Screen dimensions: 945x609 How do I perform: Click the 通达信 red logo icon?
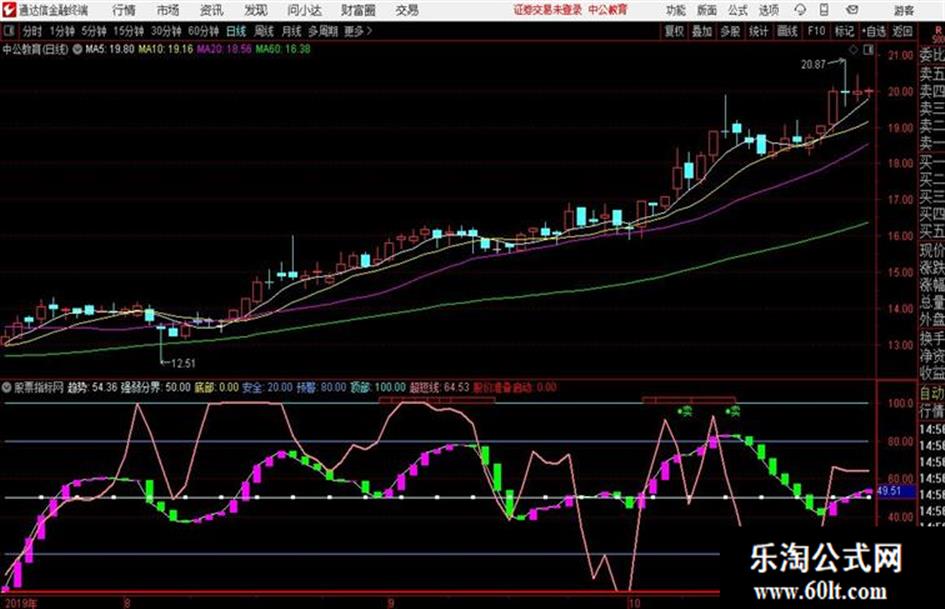(8, 10)
